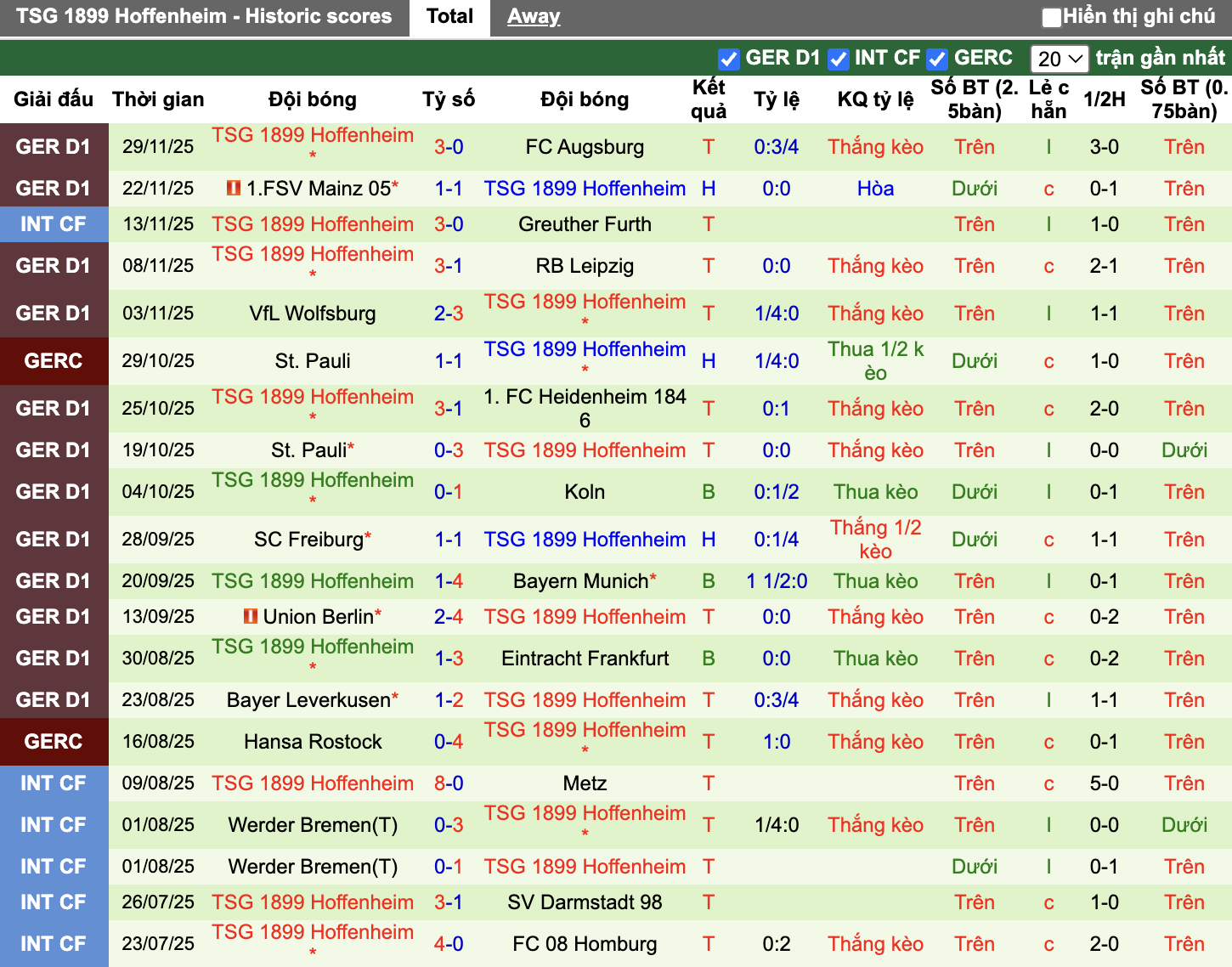Click Metz team name

(x=585, y=783)
